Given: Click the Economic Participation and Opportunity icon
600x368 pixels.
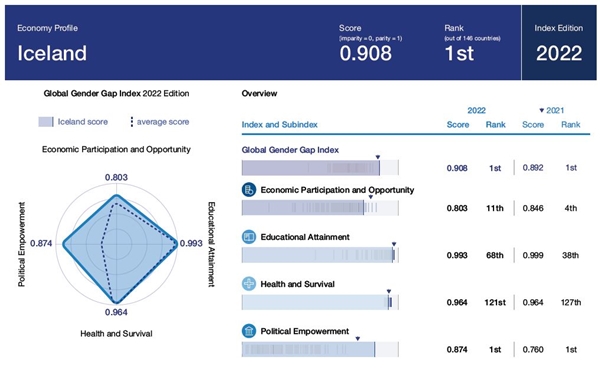Looking at the screenshot, I should coord(249,190).
